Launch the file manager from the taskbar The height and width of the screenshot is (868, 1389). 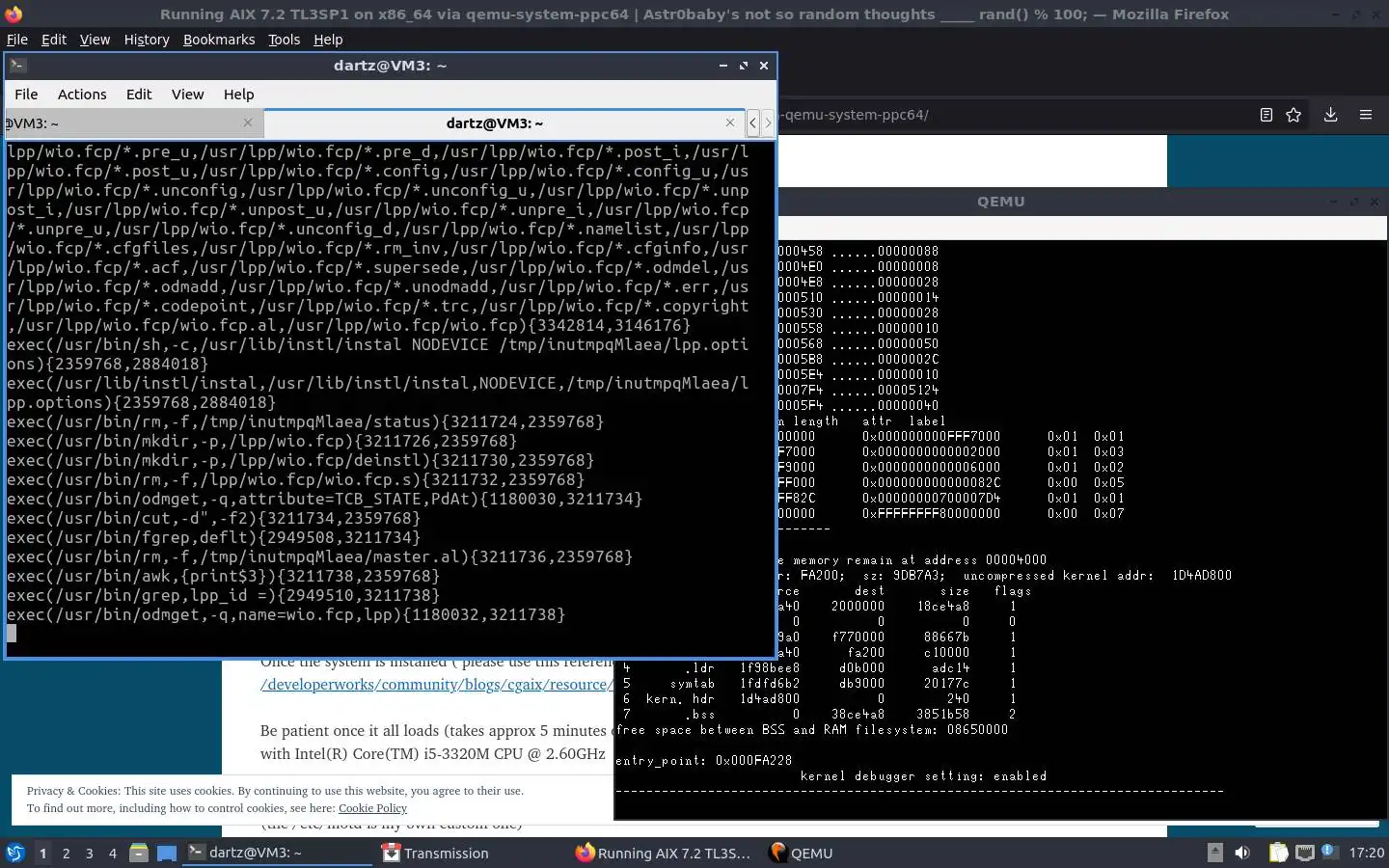tap(139, 853)
